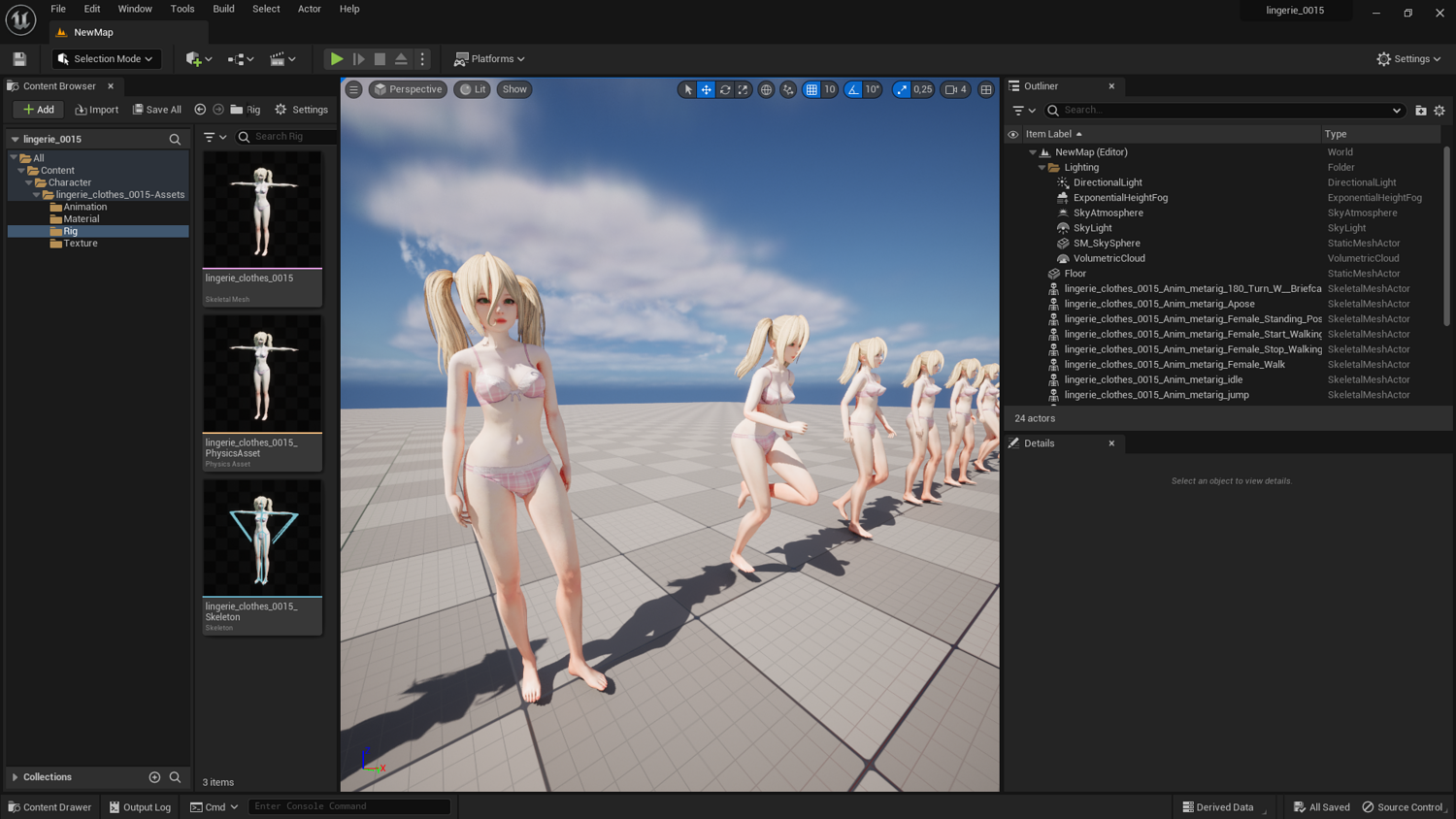Click the Stop simulation button
This screenshot has height=819, width=1456.
(380, 59)
